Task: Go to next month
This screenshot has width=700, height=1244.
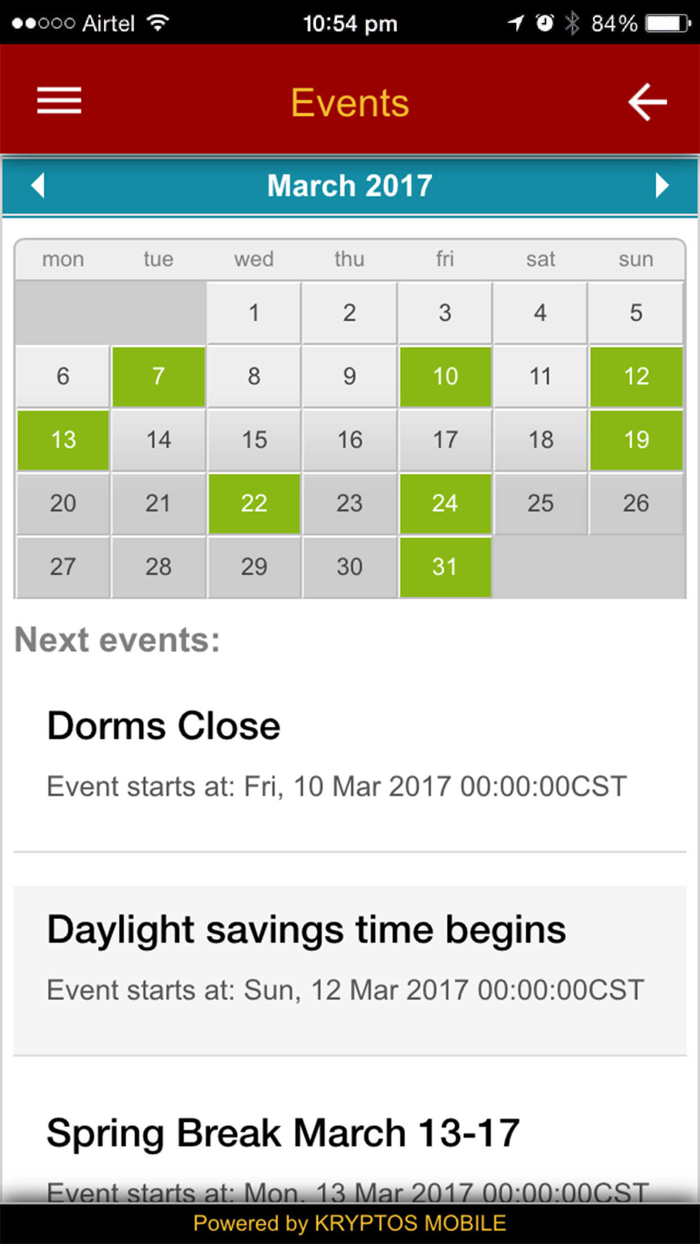Action: pos(661,186)
